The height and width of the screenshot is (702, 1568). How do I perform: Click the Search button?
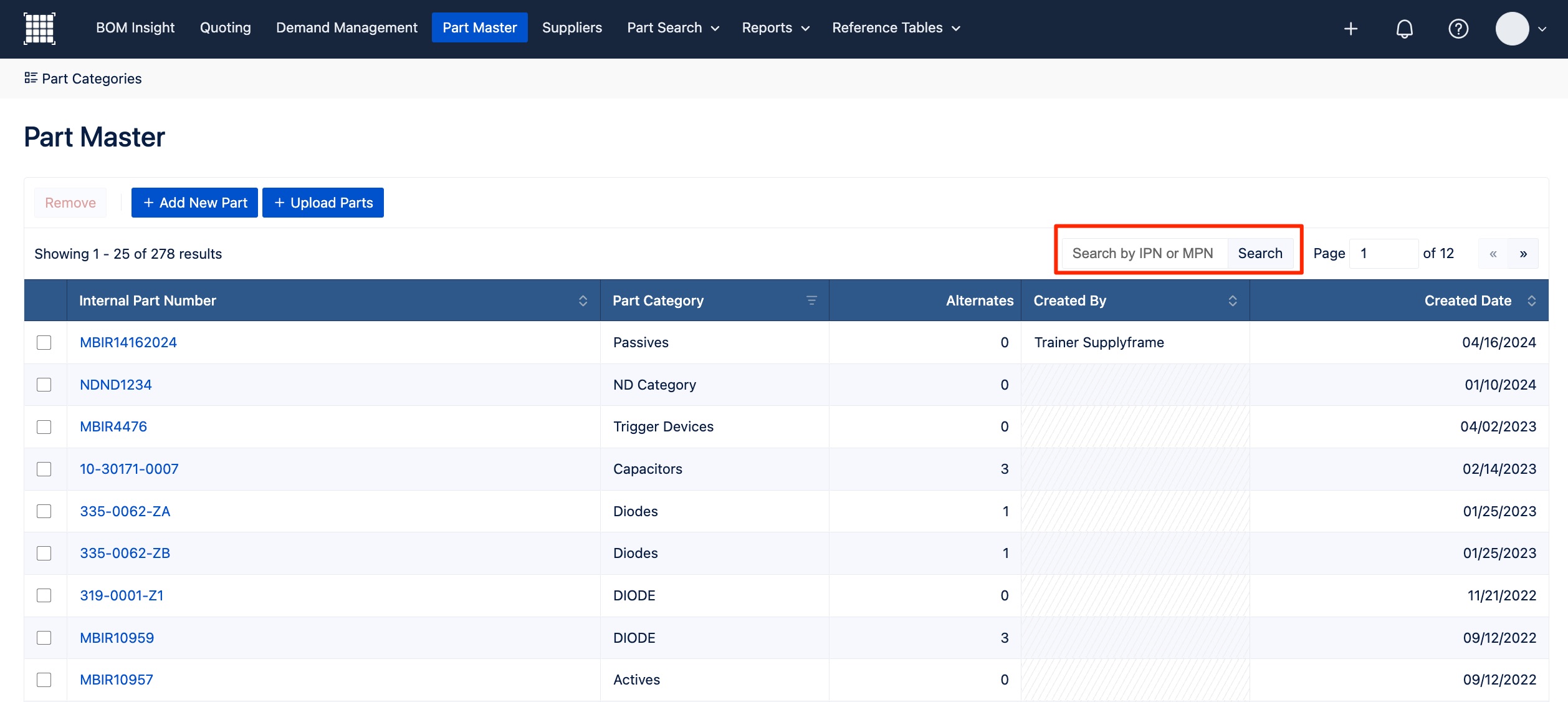tap(1260, 254)
